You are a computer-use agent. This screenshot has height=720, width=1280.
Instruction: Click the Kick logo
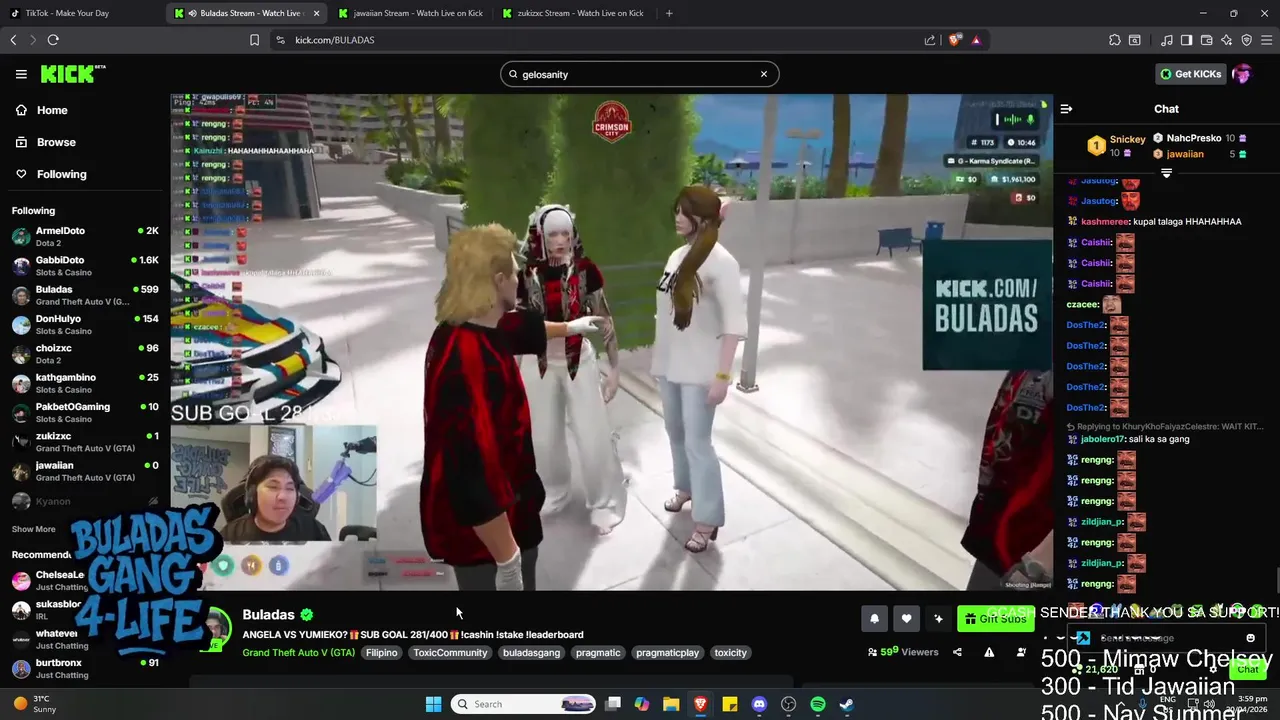pyautogui.click(x=72, y=74)
